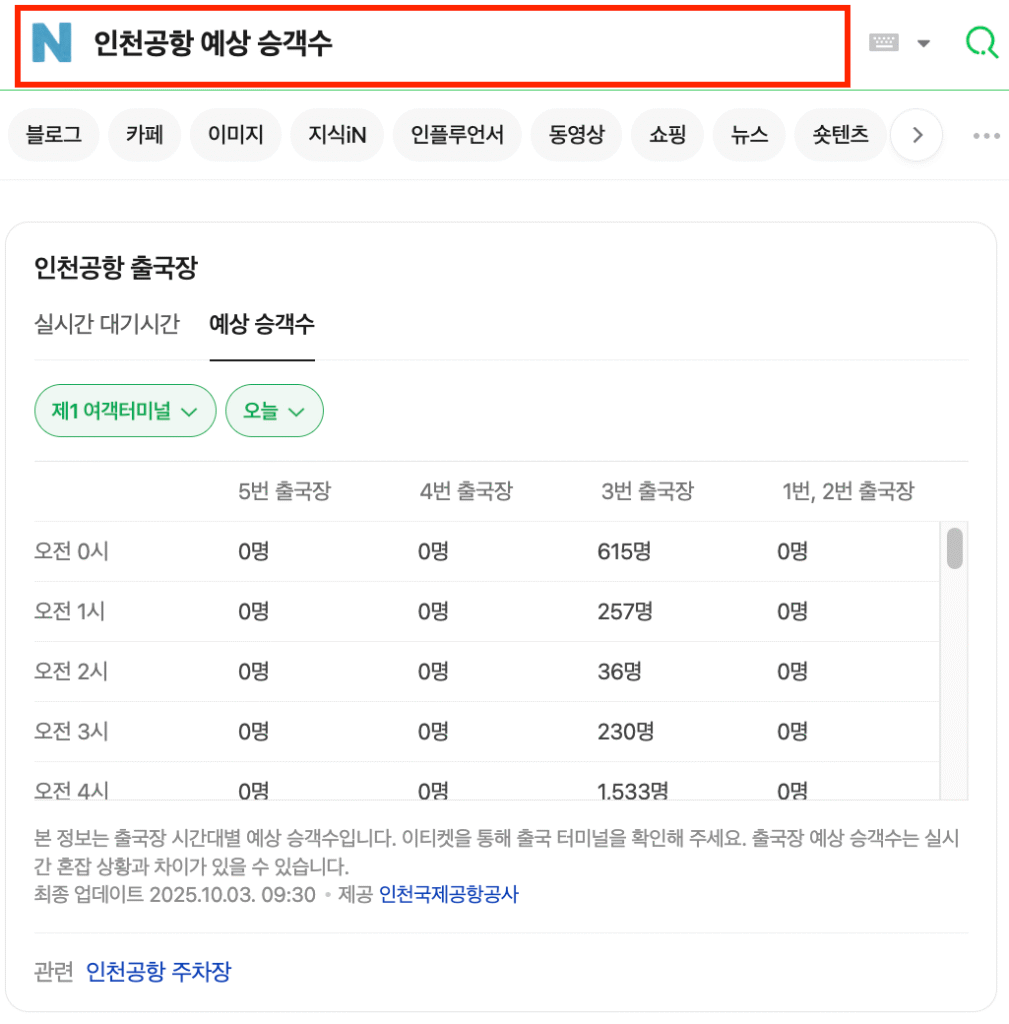
Task: Click the green search magnifier icon
Action: coord(981,42)
